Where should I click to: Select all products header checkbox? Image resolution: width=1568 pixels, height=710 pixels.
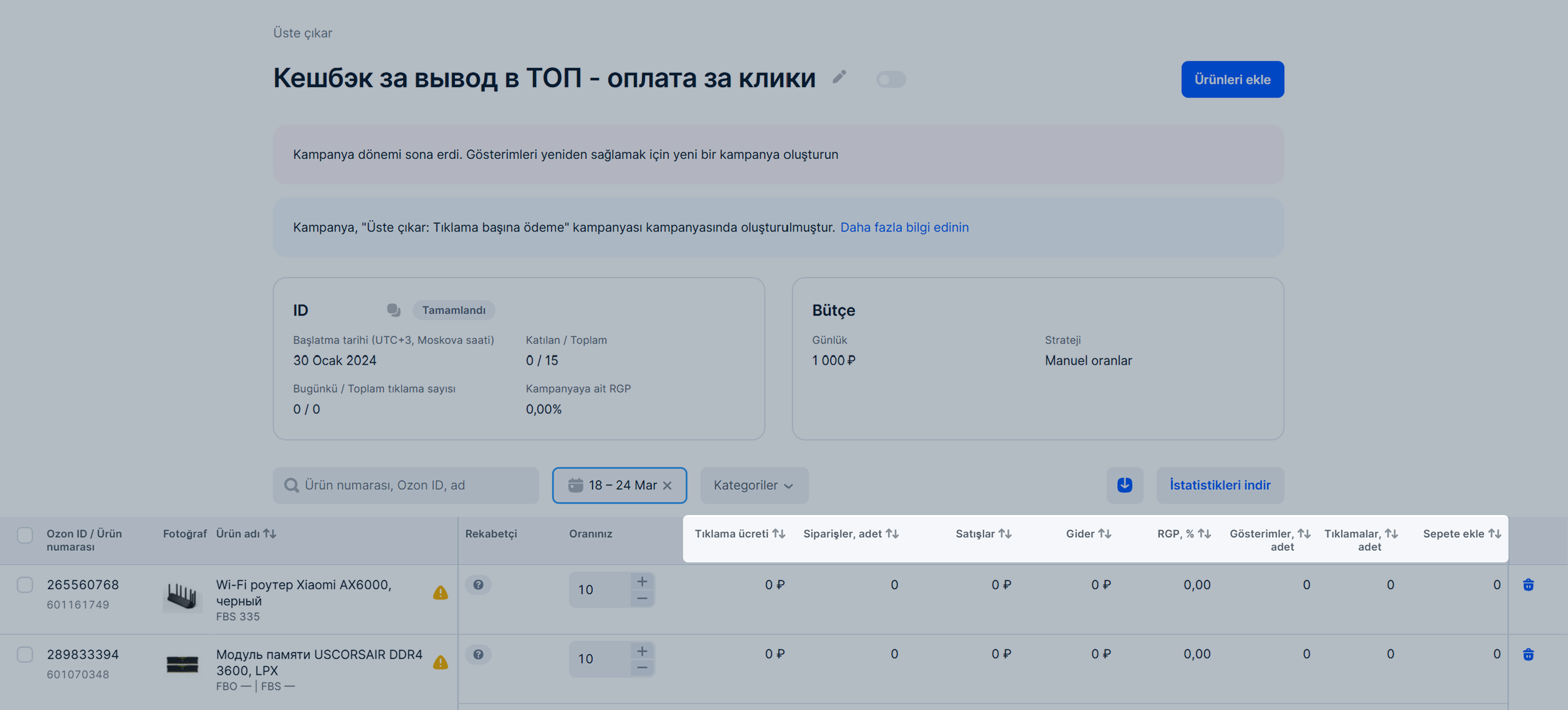25,535
